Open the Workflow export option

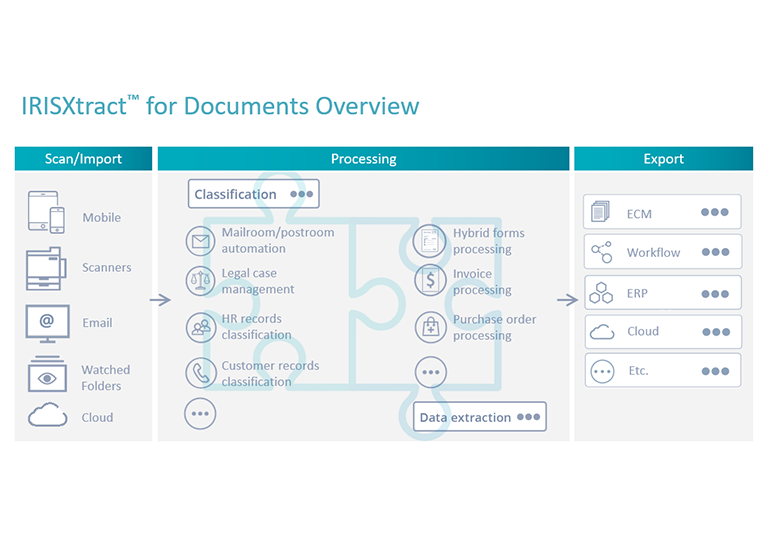(662, 252)
